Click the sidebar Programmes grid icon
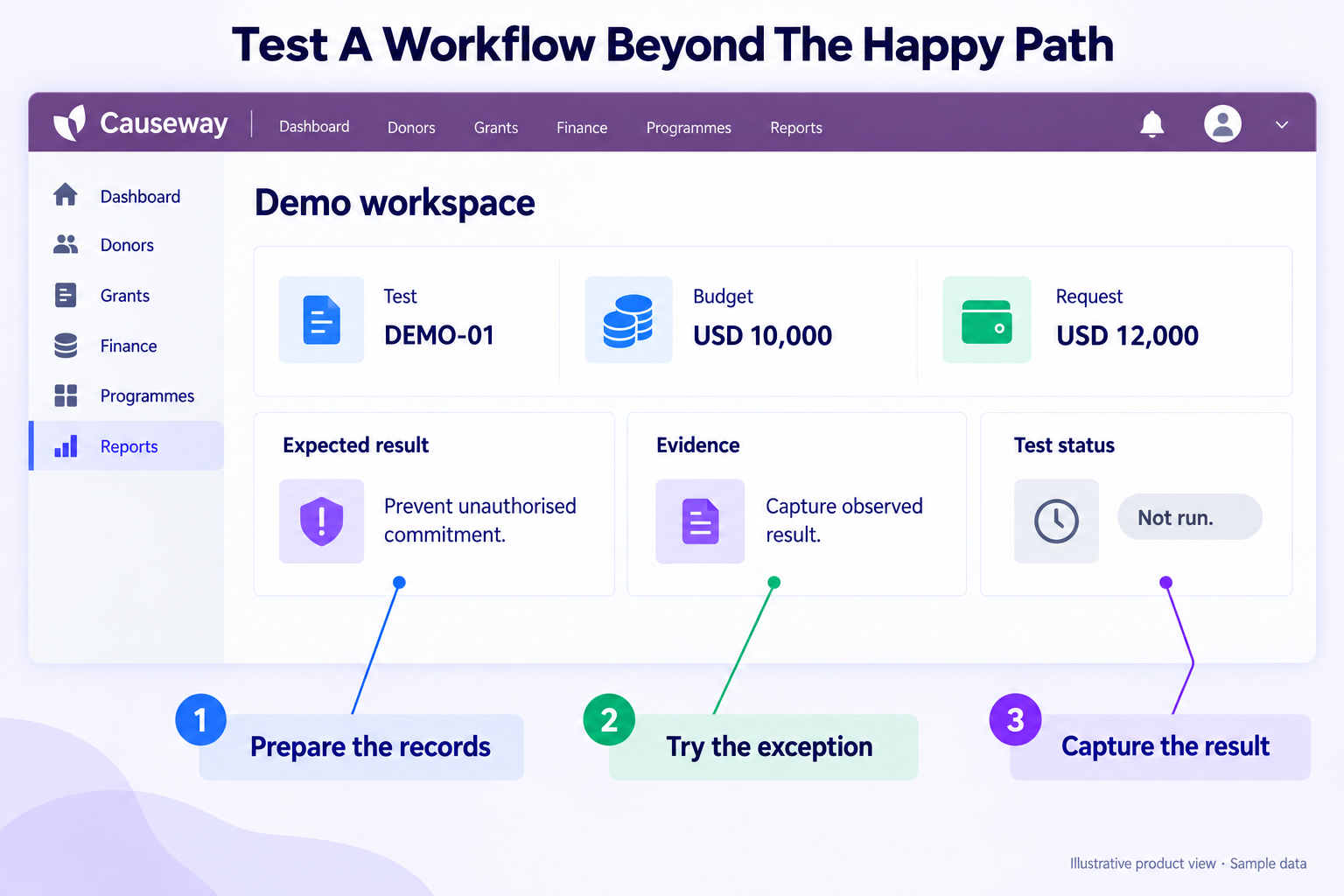The height and width of the screenshot is (896, 1344). tap(66, 395)
